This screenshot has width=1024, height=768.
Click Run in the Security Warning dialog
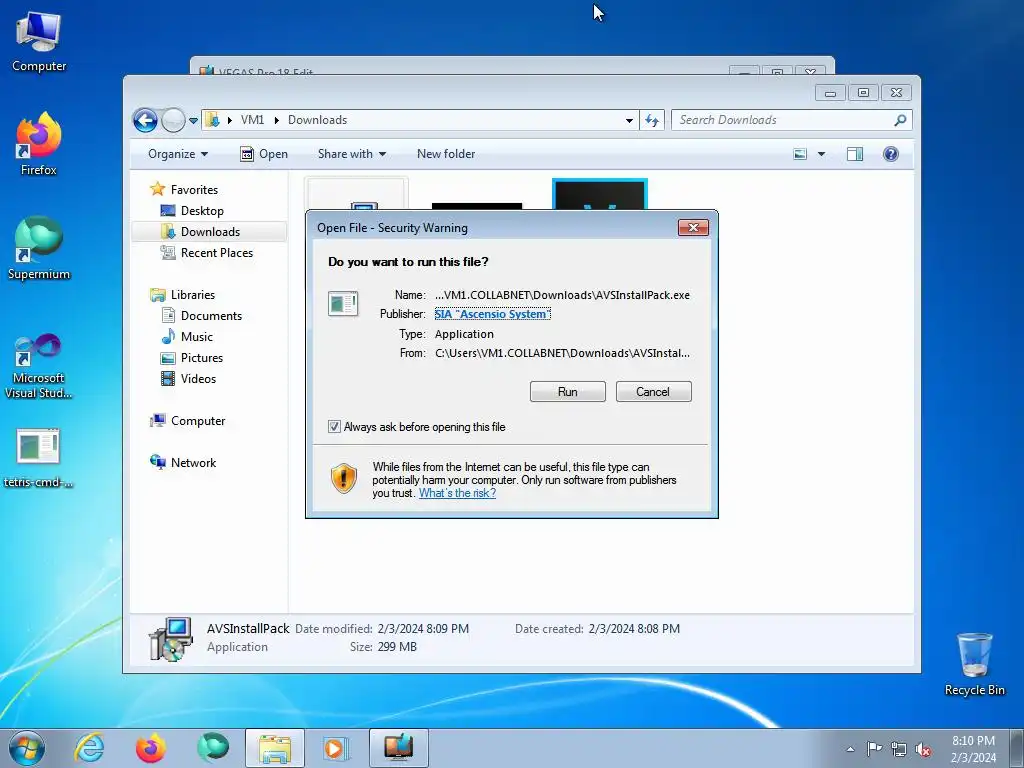tap(568, 392)
